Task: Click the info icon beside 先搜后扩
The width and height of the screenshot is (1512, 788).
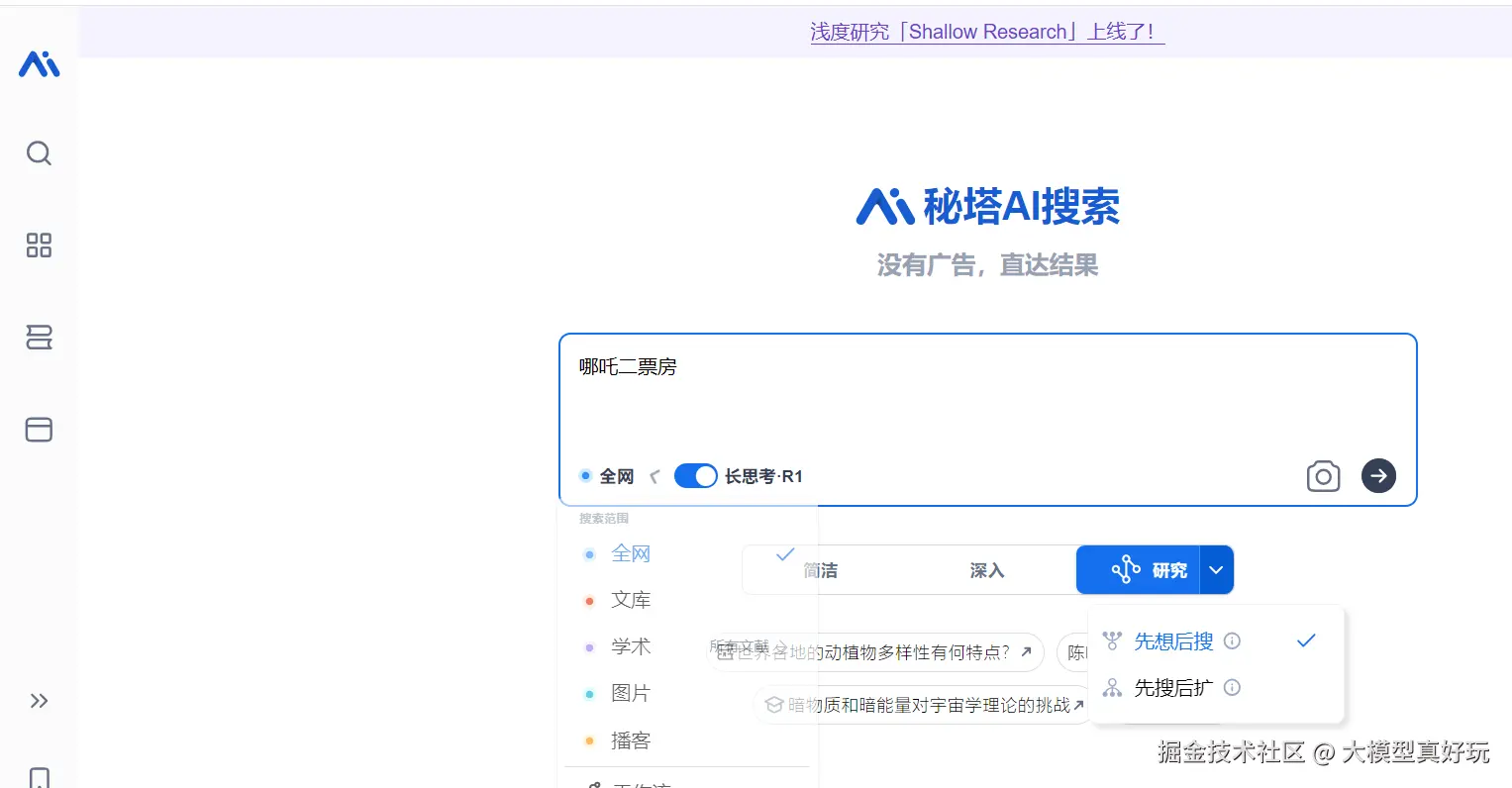Action: coord(1233,687)
